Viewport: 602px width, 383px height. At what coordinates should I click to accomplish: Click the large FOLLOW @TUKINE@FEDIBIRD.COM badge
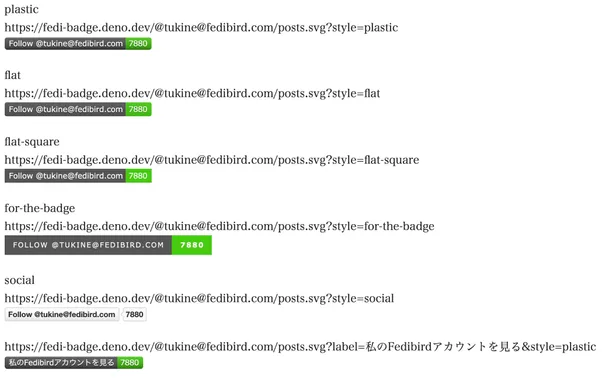click(88, 245)
